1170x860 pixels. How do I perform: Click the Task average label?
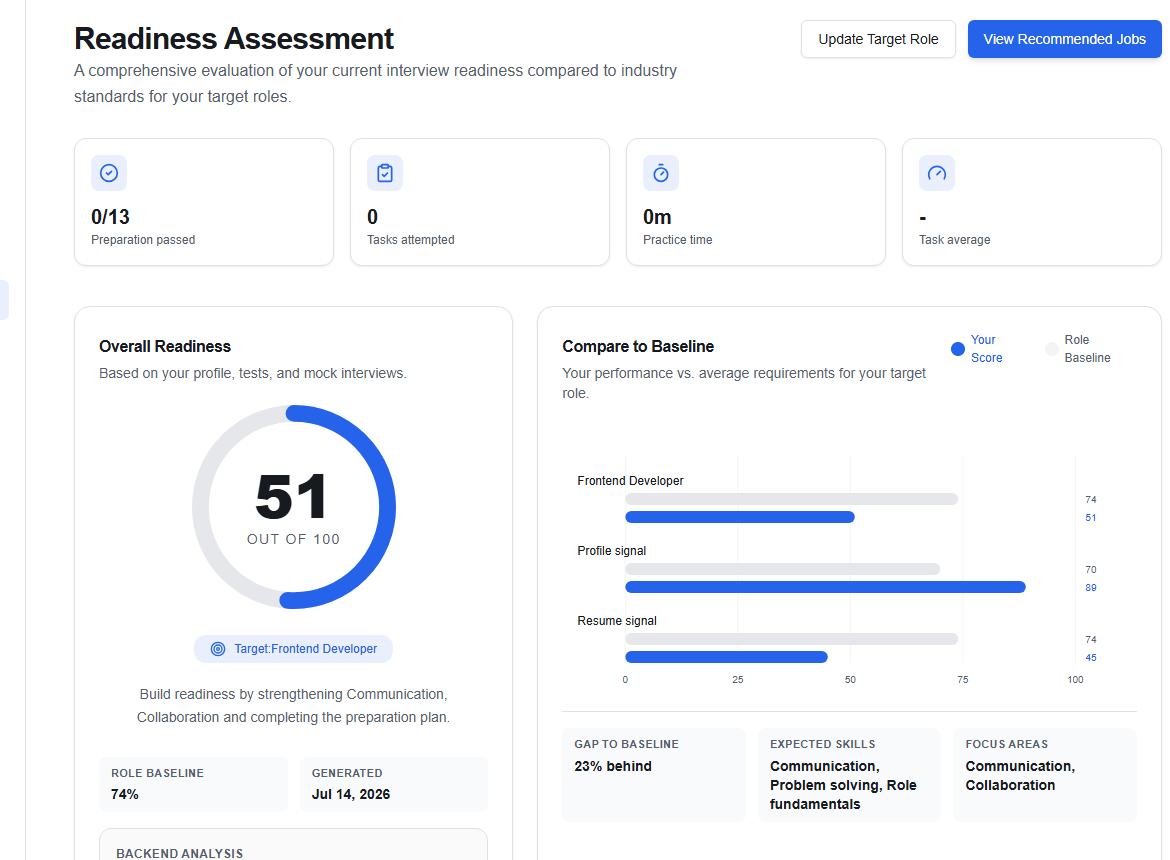point(954,239)
